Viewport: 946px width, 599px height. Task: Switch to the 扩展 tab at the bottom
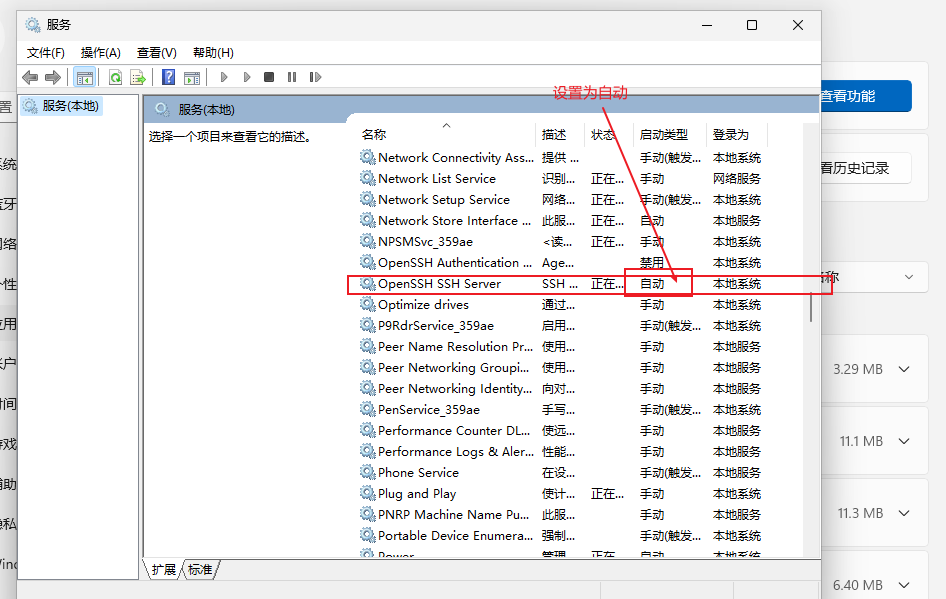click(x=164, y=569)
